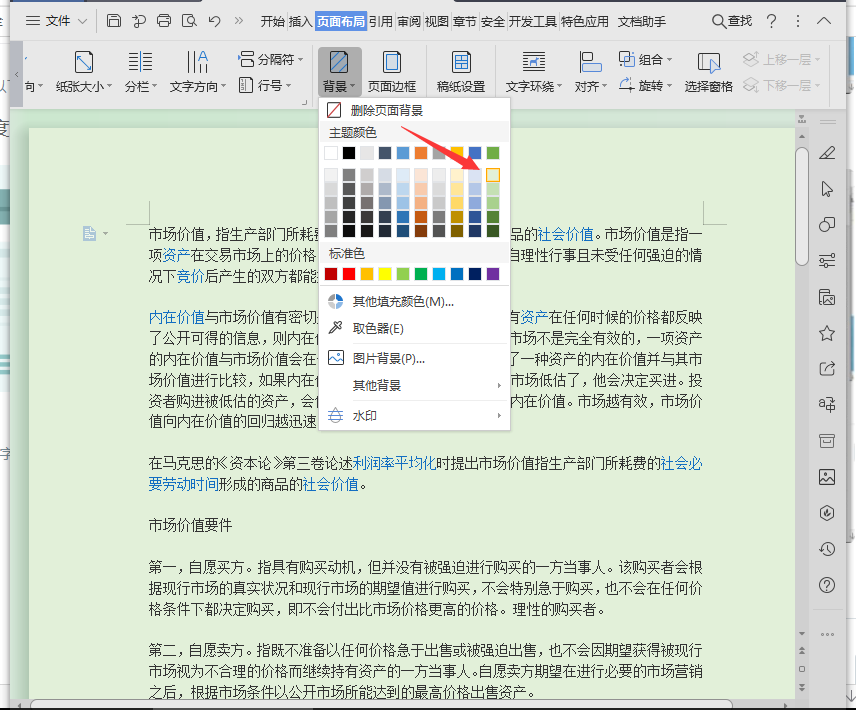
Task: Click the Print icon in the quick access bar
Action: [x=164, y=21]
